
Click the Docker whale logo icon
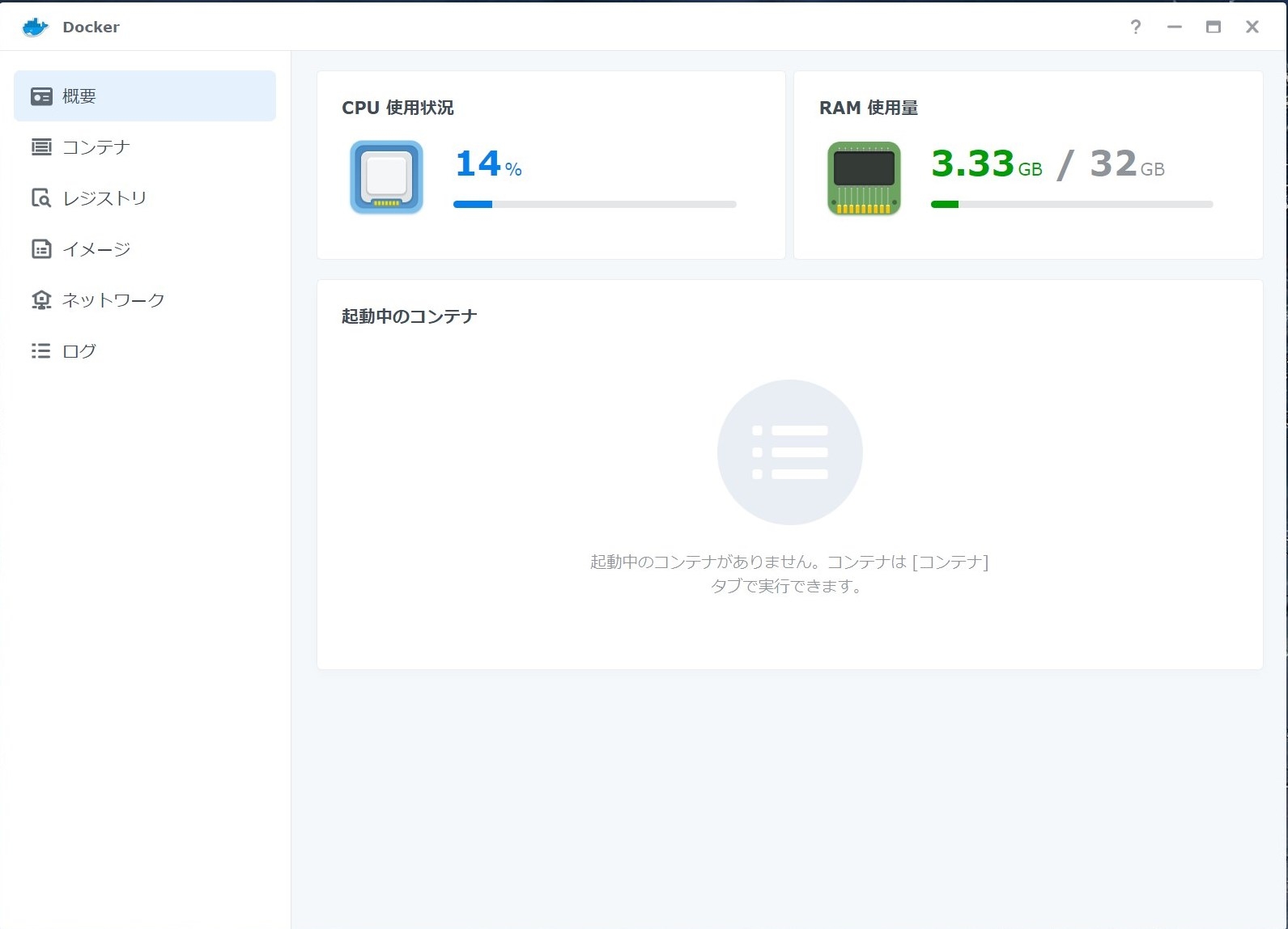(x=35, y=28)
